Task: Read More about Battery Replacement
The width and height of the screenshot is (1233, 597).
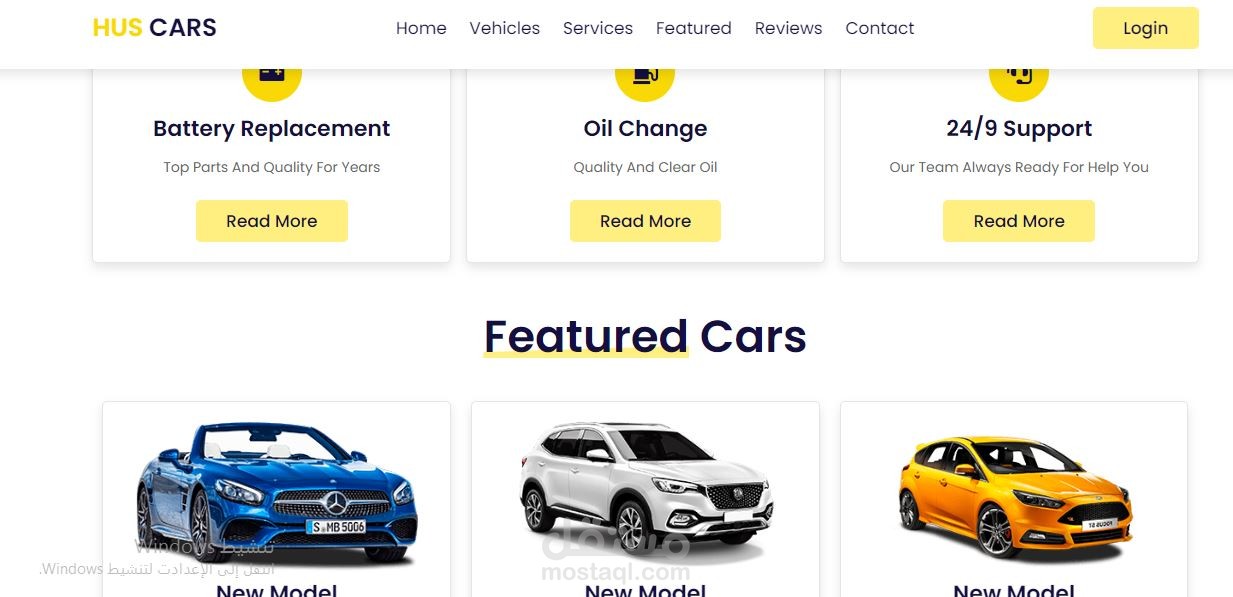Action: coord(272,221)
